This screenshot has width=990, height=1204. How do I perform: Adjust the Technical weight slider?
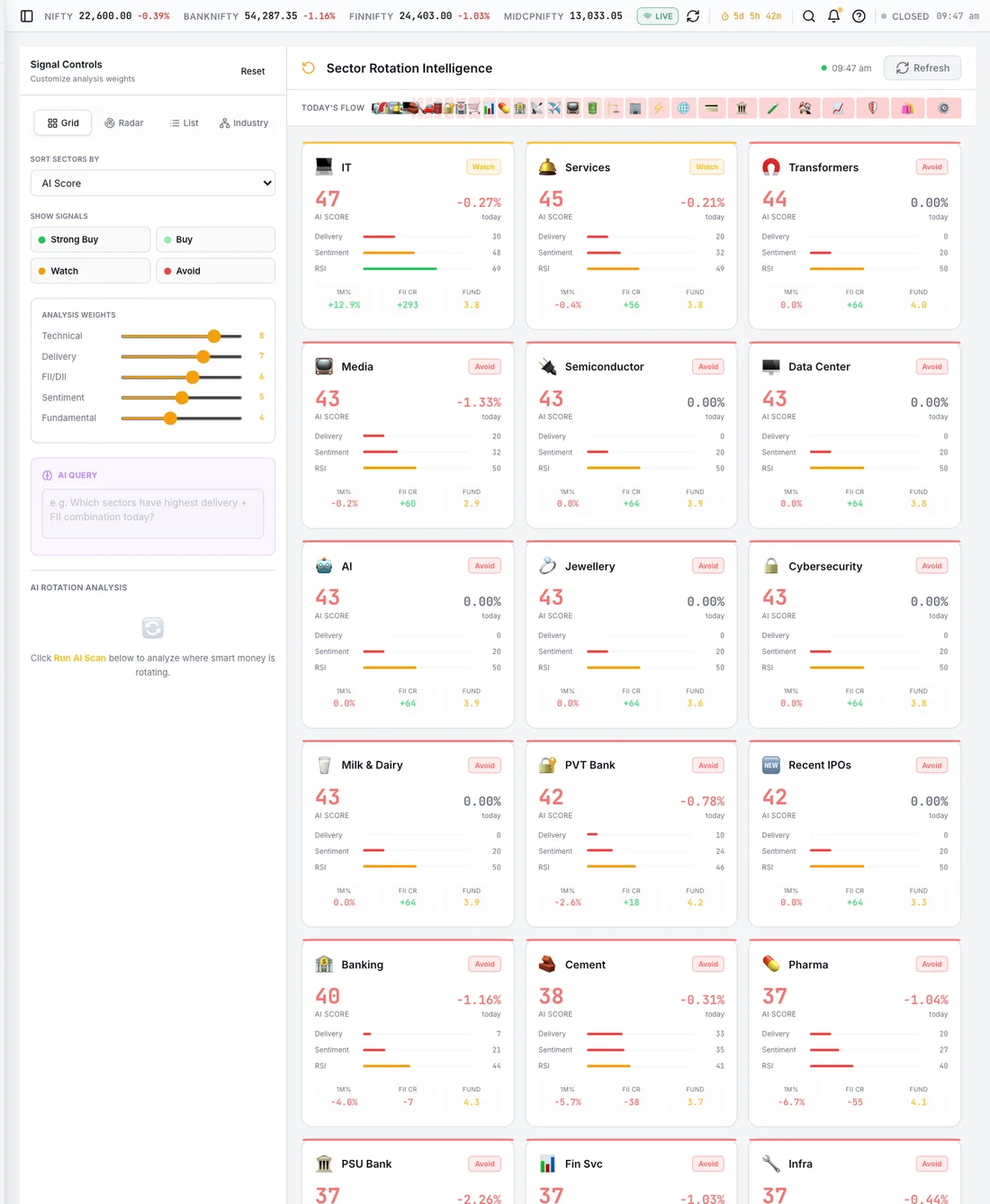pos(182,336)
